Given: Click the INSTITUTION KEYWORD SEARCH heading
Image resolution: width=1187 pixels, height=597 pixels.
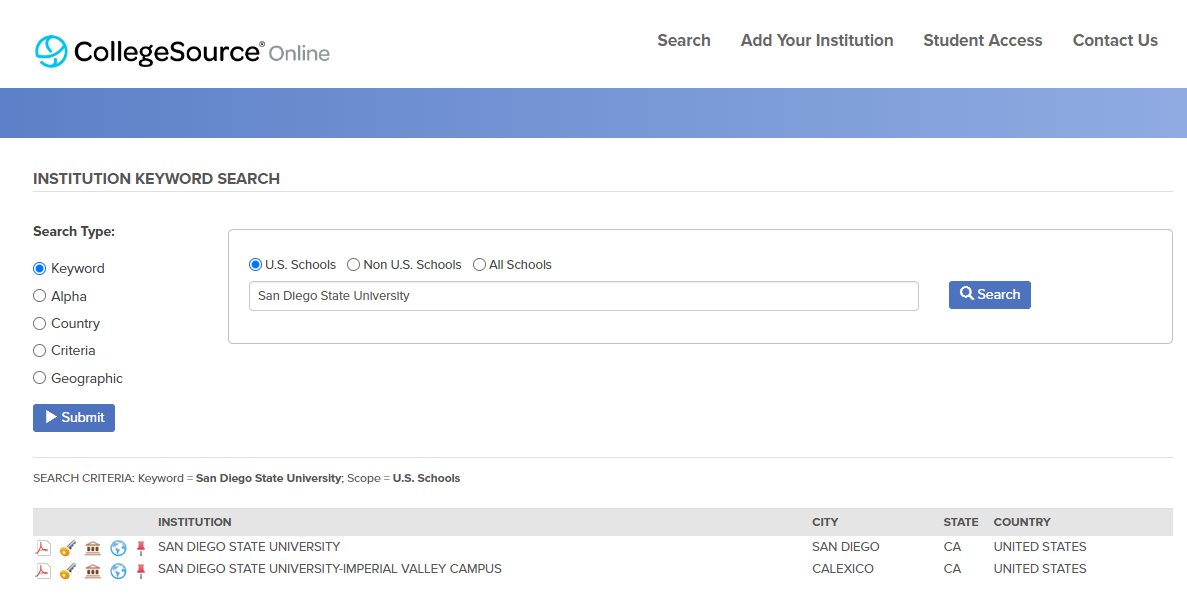Looking at the screenshot, I should point(157,179).
